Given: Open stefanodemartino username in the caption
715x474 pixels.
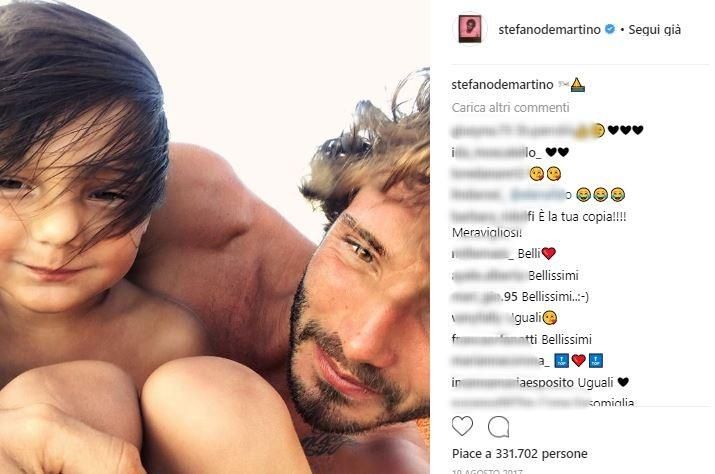Looking at the screenshot, I should point(502,85).
